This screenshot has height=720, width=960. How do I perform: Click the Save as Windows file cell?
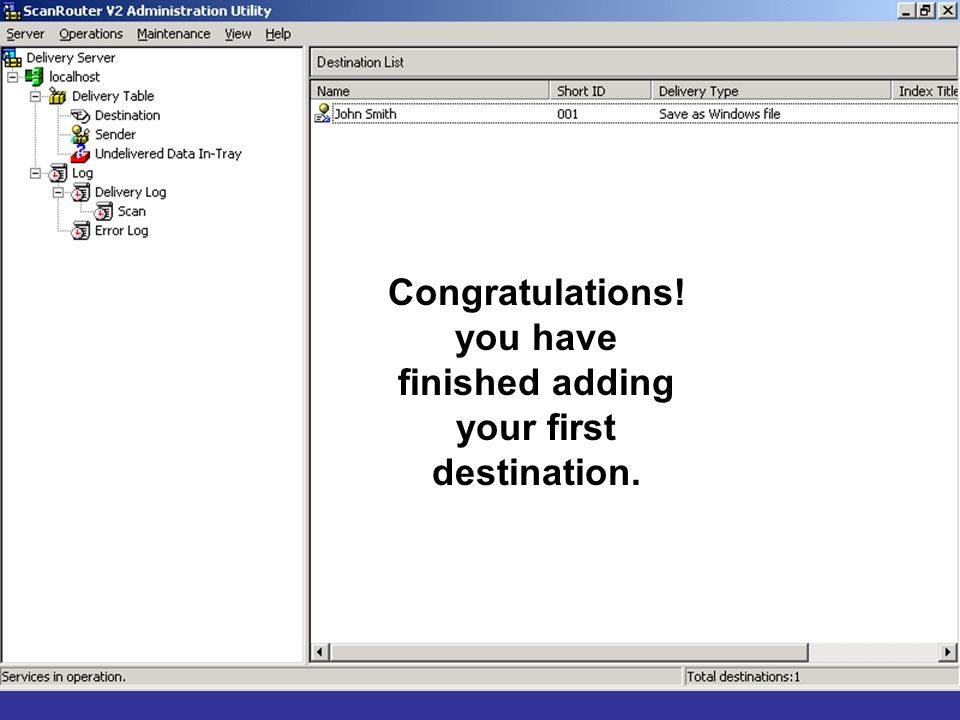719,114
